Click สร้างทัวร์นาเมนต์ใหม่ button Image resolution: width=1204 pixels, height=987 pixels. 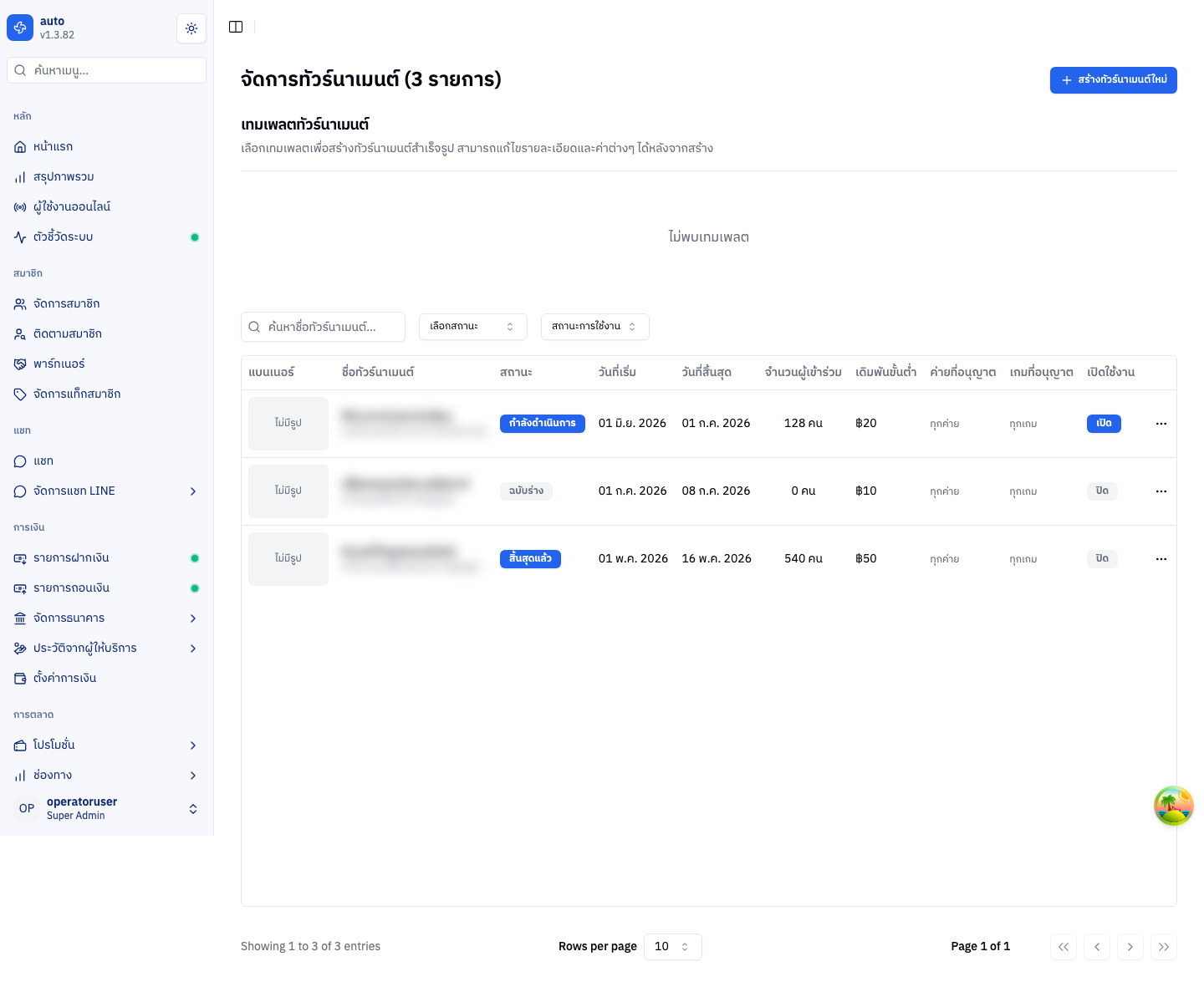point(1114,80)
